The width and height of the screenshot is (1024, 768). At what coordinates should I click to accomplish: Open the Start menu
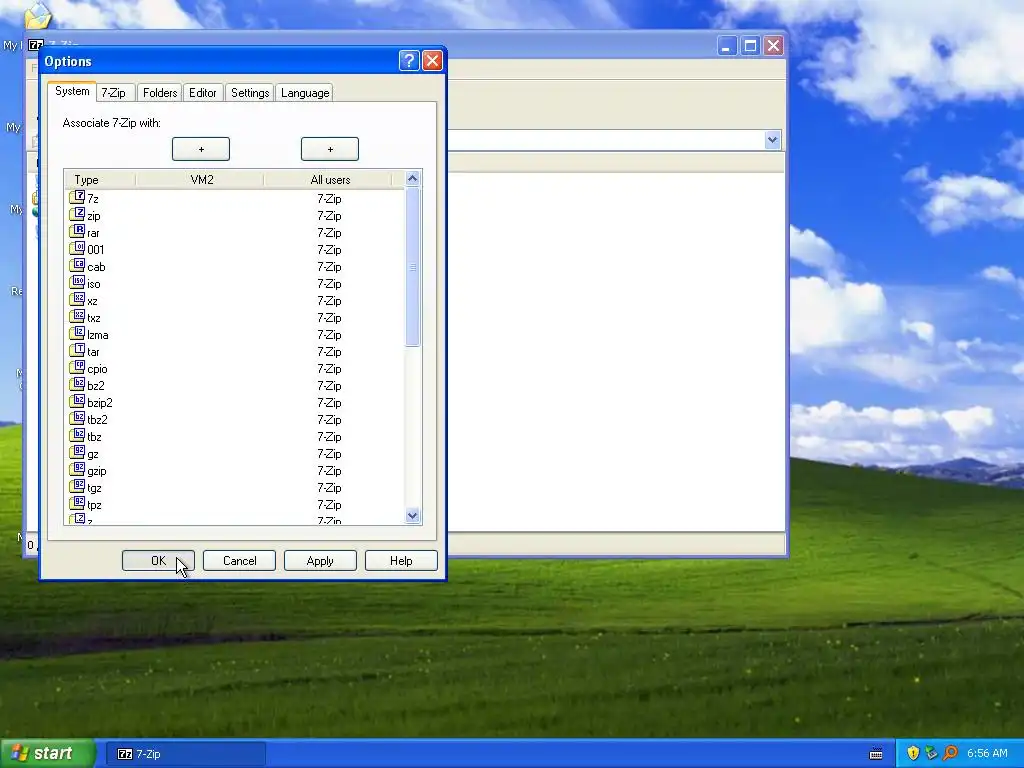(x=47, y=753)
